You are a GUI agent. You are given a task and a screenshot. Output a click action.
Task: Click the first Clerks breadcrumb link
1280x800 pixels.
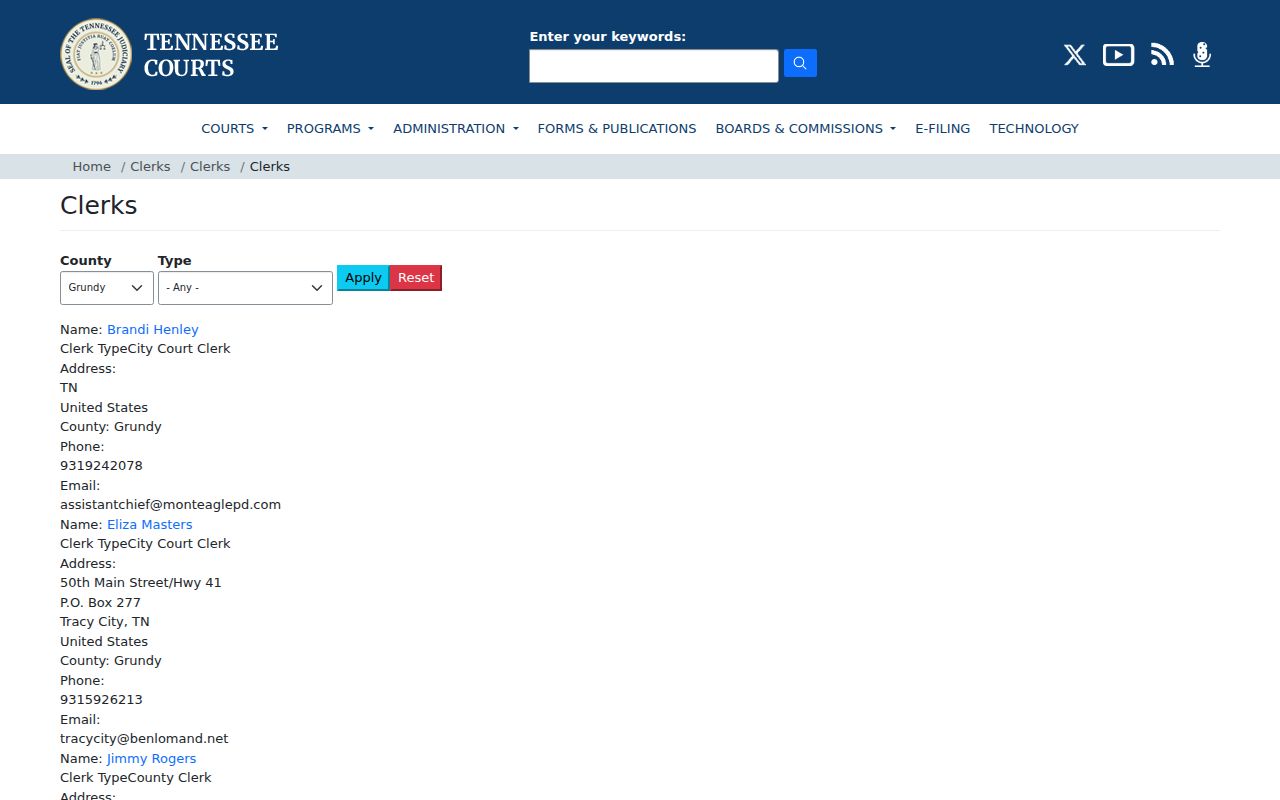click(x=150, y=166)
